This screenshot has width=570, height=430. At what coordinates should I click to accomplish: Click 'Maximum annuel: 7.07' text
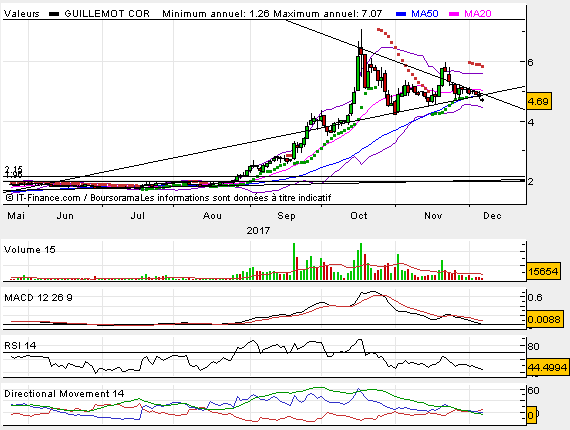[x=328, y=14]
